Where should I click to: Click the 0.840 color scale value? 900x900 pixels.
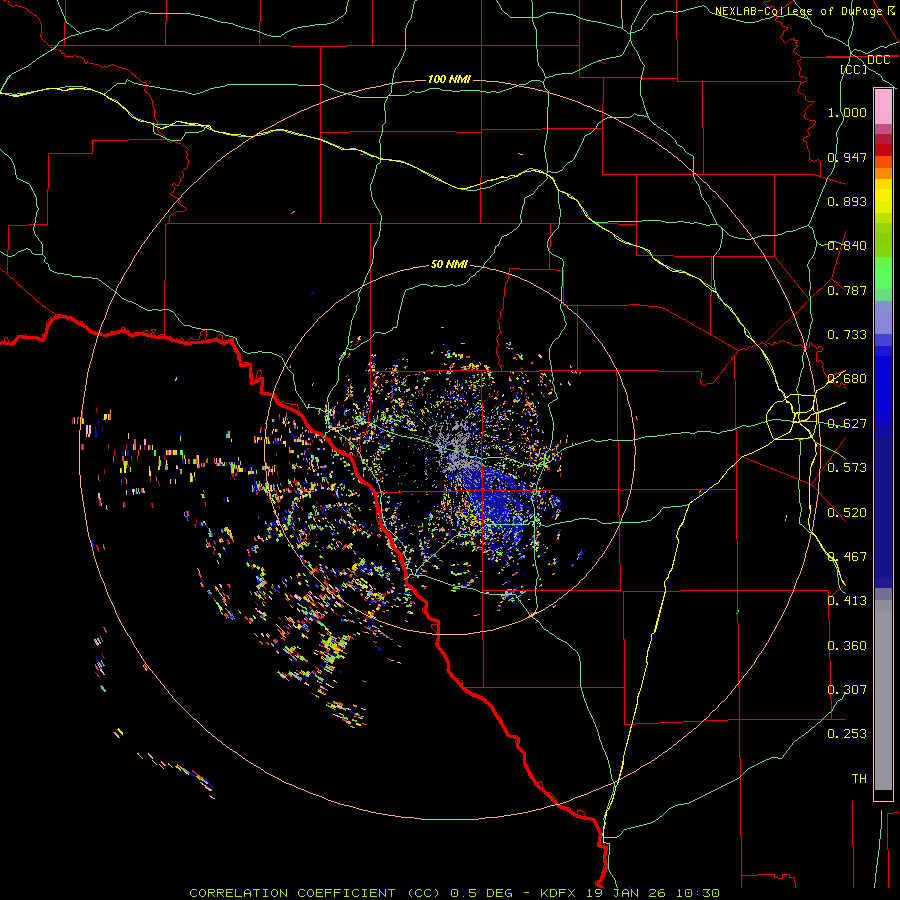[847, 246]
